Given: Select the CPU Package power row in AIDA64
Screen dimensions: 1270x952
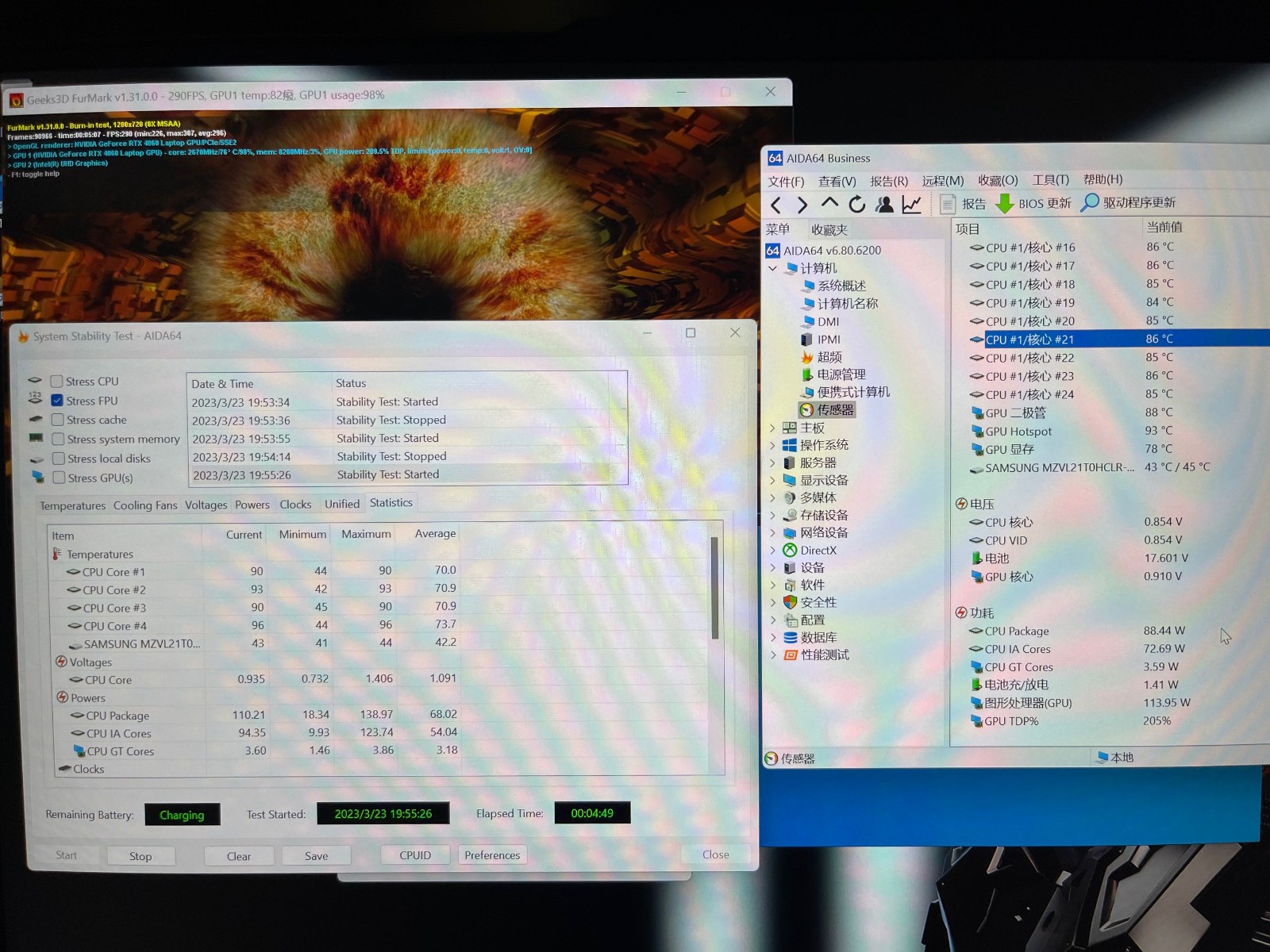Looking at the screenshot, I should click(x=1111, y=631).
